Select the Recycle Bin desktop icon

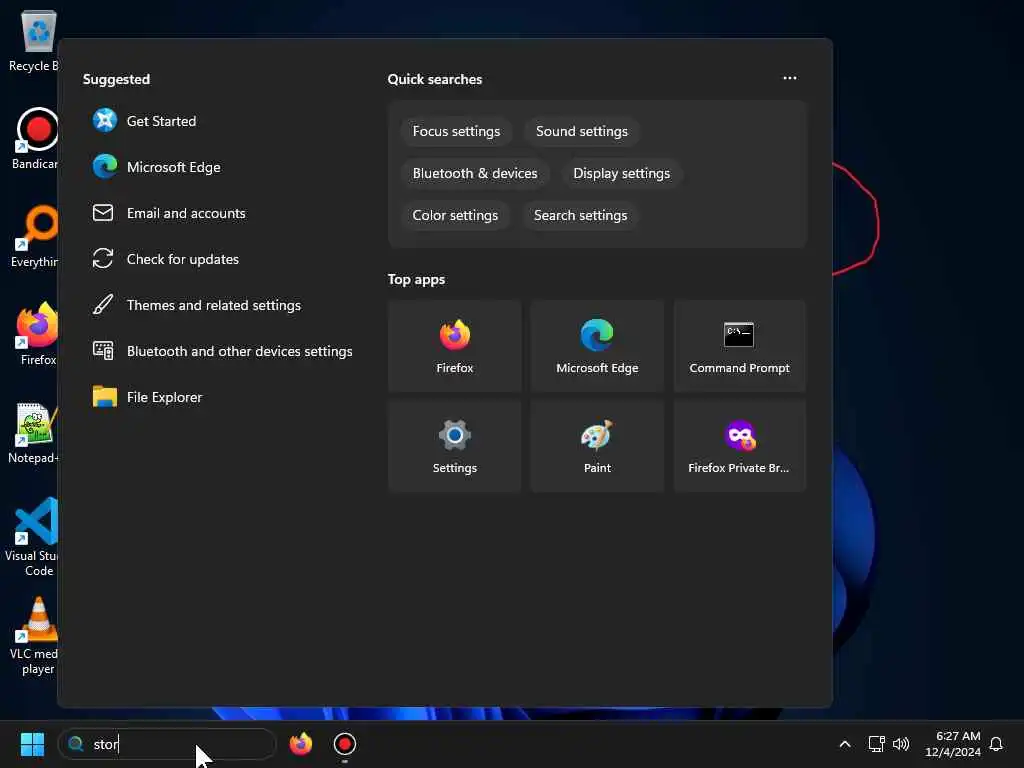tap(34, 41)
